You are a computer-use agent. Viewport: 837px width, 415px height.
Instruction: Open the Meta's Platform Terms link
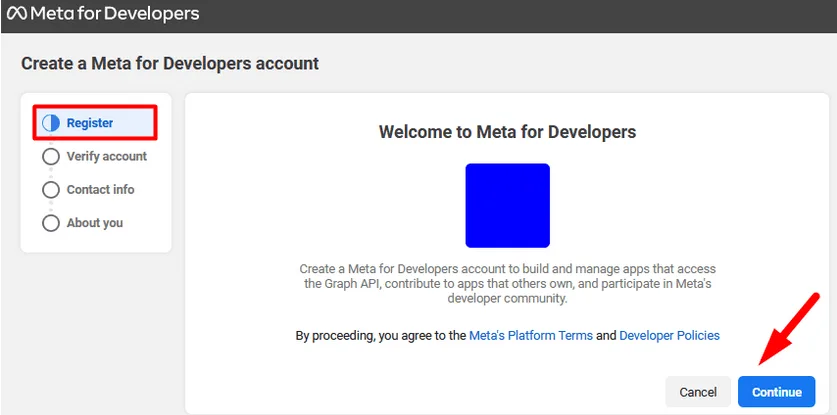point(530,336)
